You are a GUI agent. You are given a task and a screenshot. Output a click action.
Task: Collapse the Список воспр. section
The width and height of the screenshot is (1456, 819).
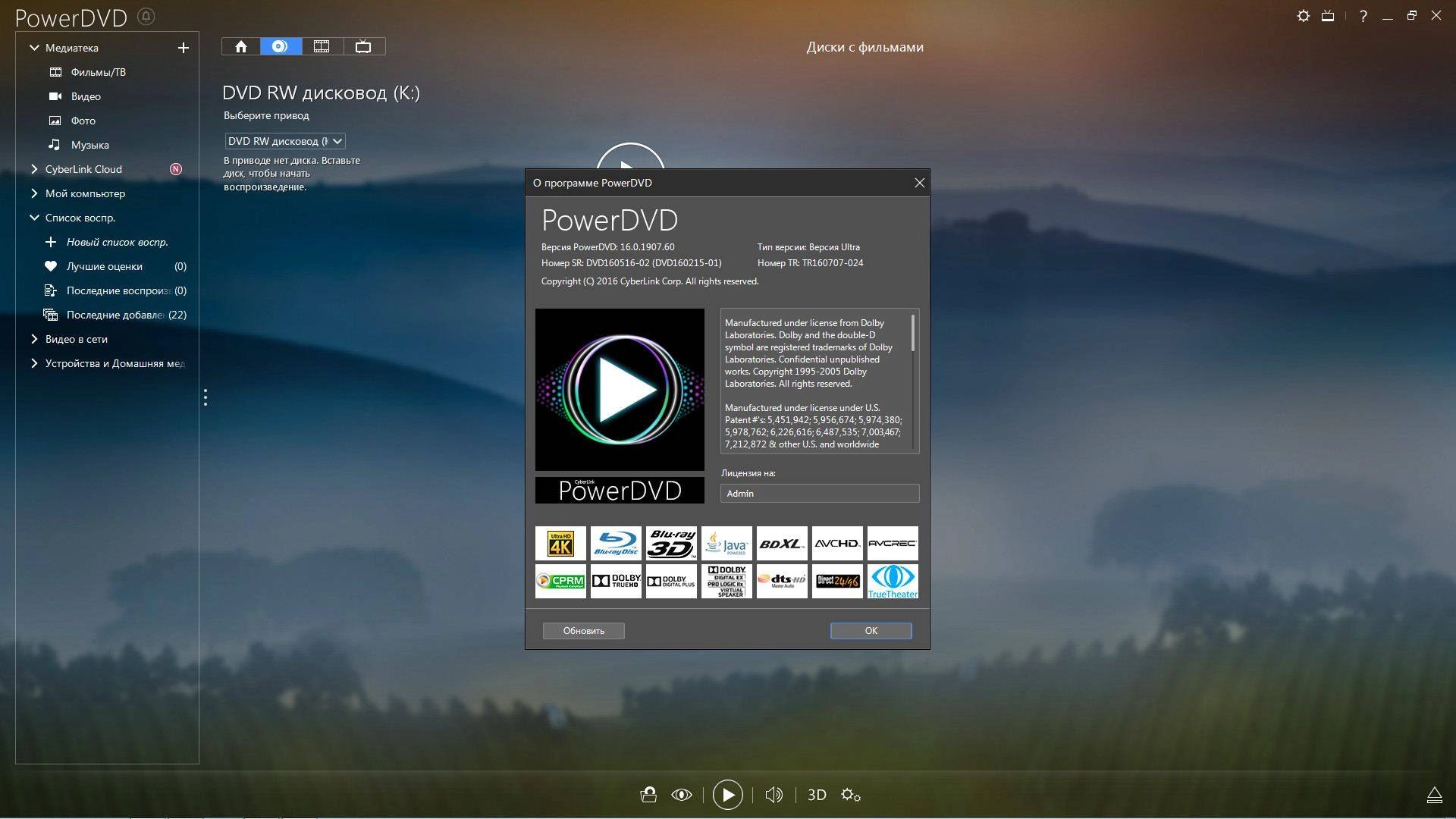coord(34,218)
